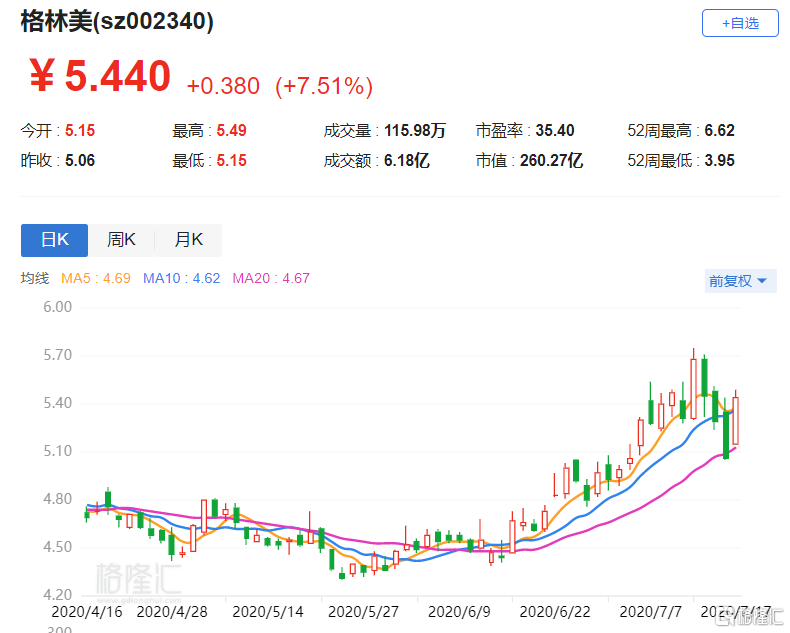790x633 pixels.
Task: Open the 前复权 adjustment dropdown
Action: click(x=740, y=281)
